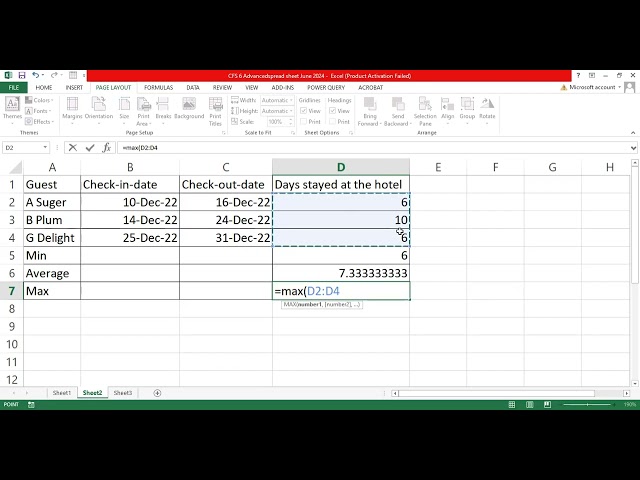Viewport: 640px width, 480px height.
Task: Open the Print Area menu
Action: point(143,111)
